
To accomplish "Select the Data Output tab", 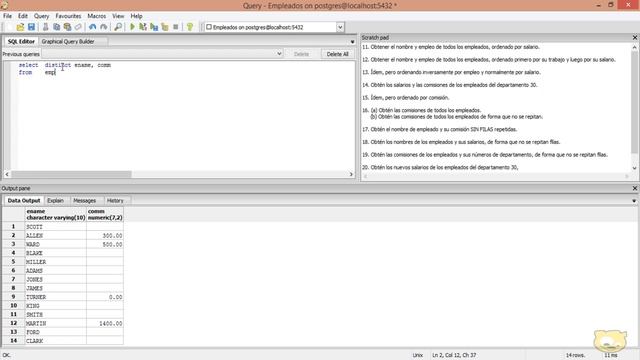I will pos(24,201).
